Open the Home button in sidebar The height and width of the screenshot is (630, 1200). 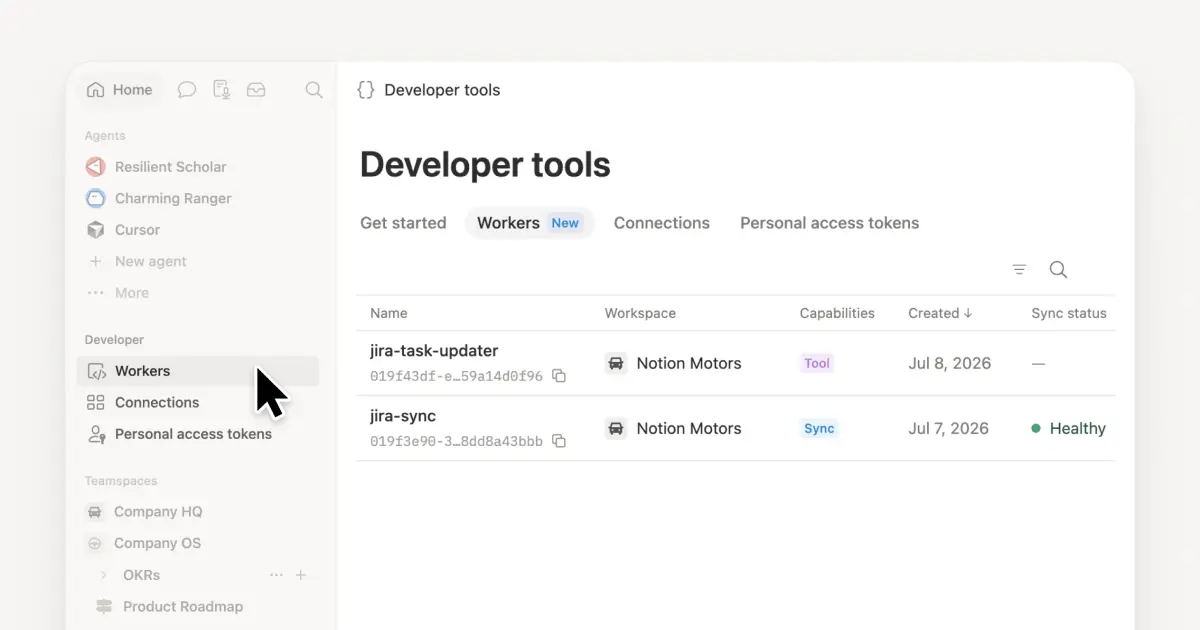pos(120,90)
